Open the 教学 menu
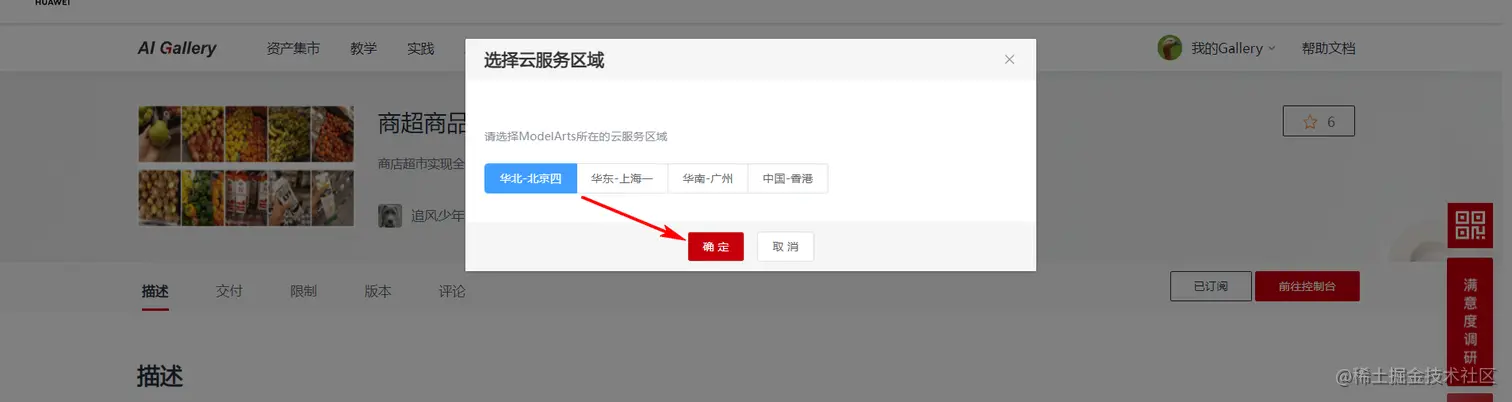The width and height of the screenshot is (1512, 402). point(364,48)
